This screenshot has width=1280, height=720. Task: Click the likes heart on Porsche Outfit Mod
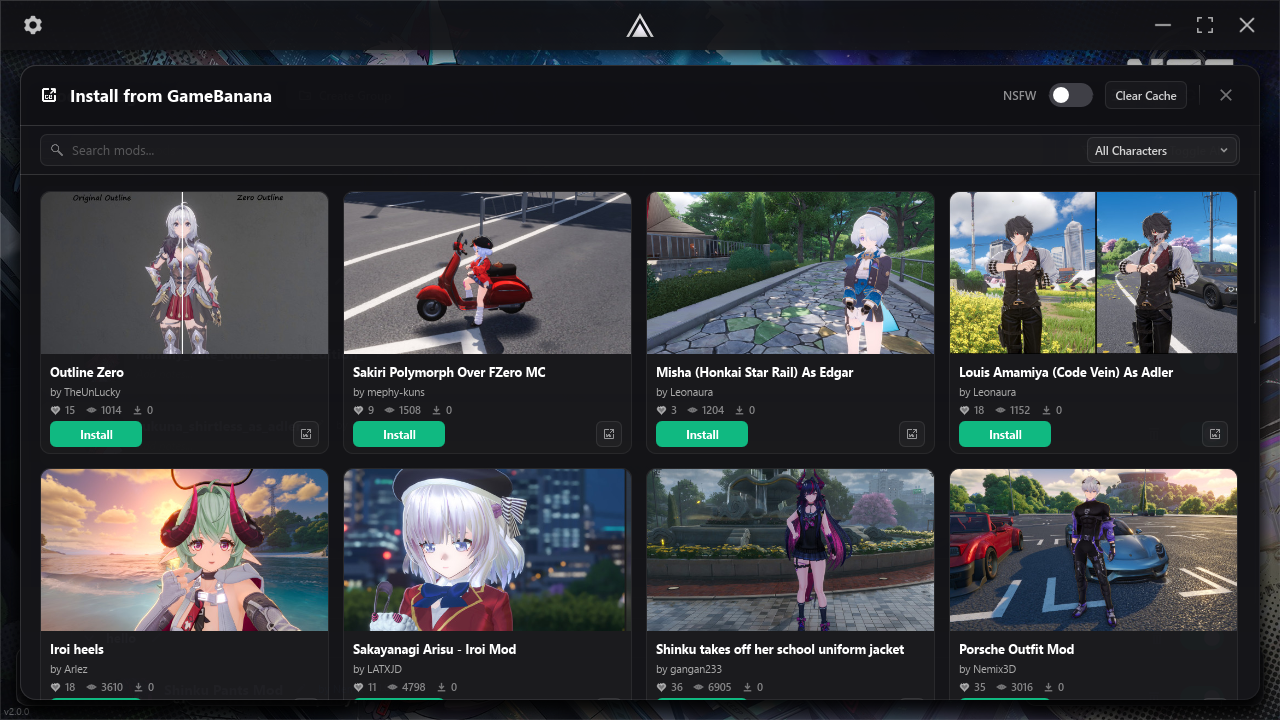964,687
